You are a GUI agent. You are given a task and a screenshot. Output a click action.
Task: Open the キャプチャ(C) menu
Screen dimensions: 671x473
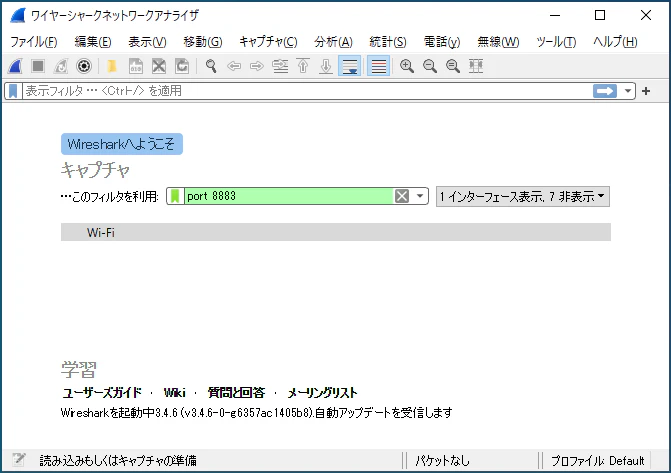[268, 42]
